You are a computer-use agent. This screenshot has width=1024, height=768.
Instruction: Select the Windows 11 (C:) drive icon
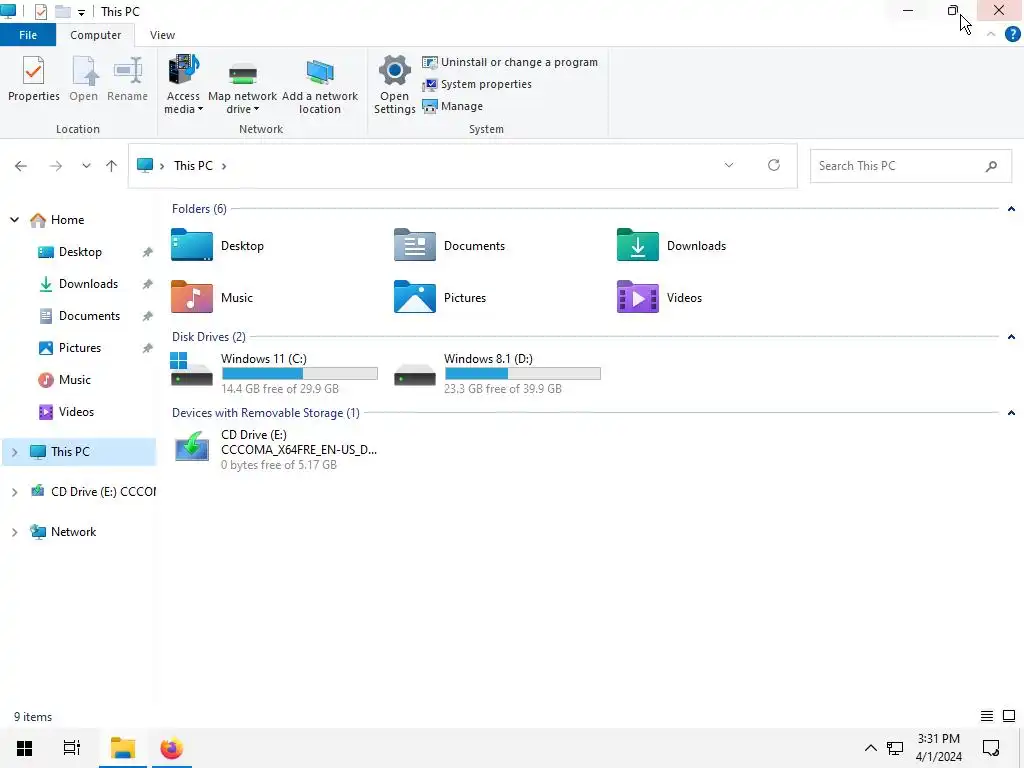coord(191,370)
